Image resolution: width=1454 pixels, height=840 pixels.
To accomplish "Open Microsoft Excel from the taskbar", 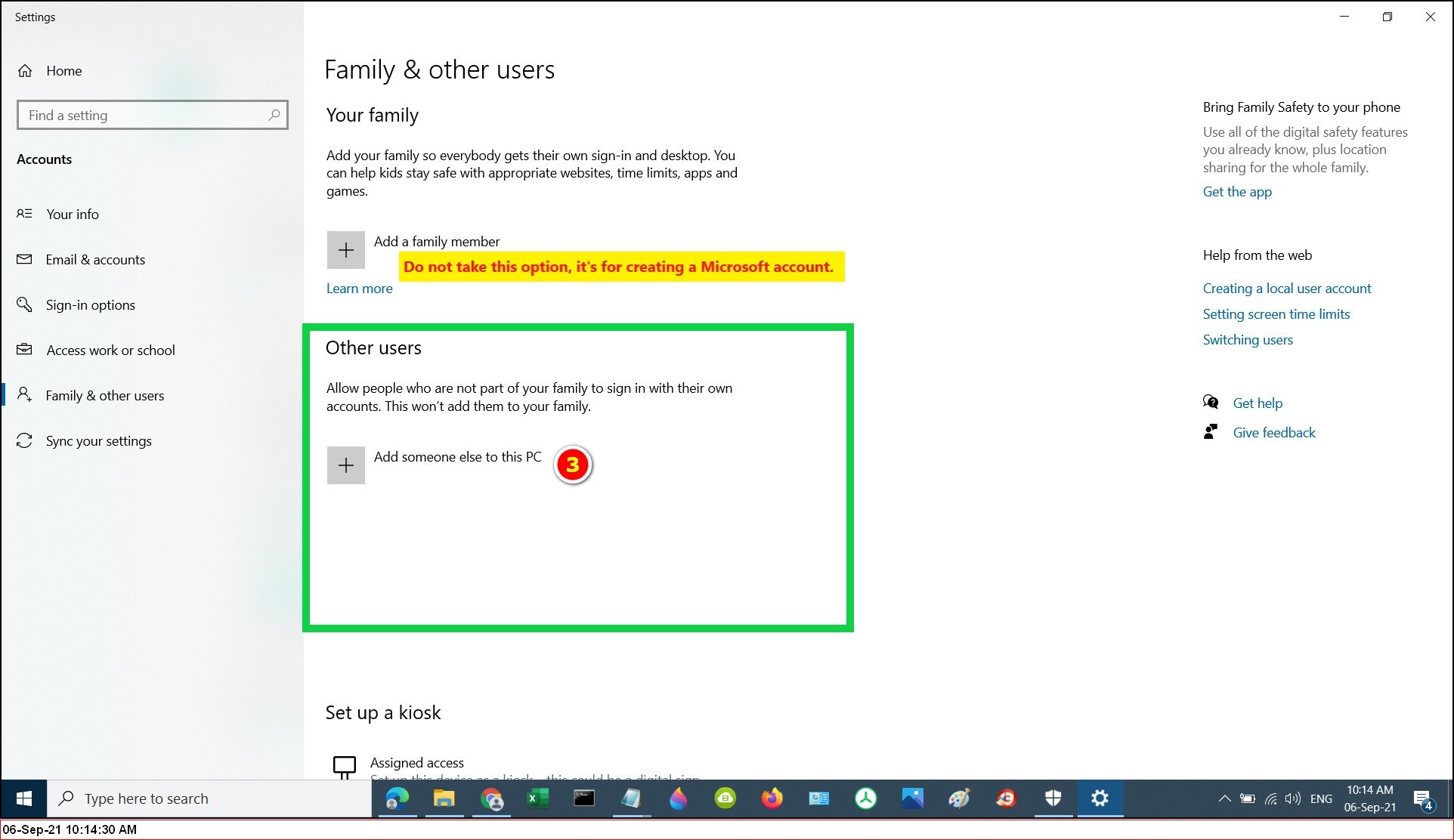I will (x=537, y=798).
